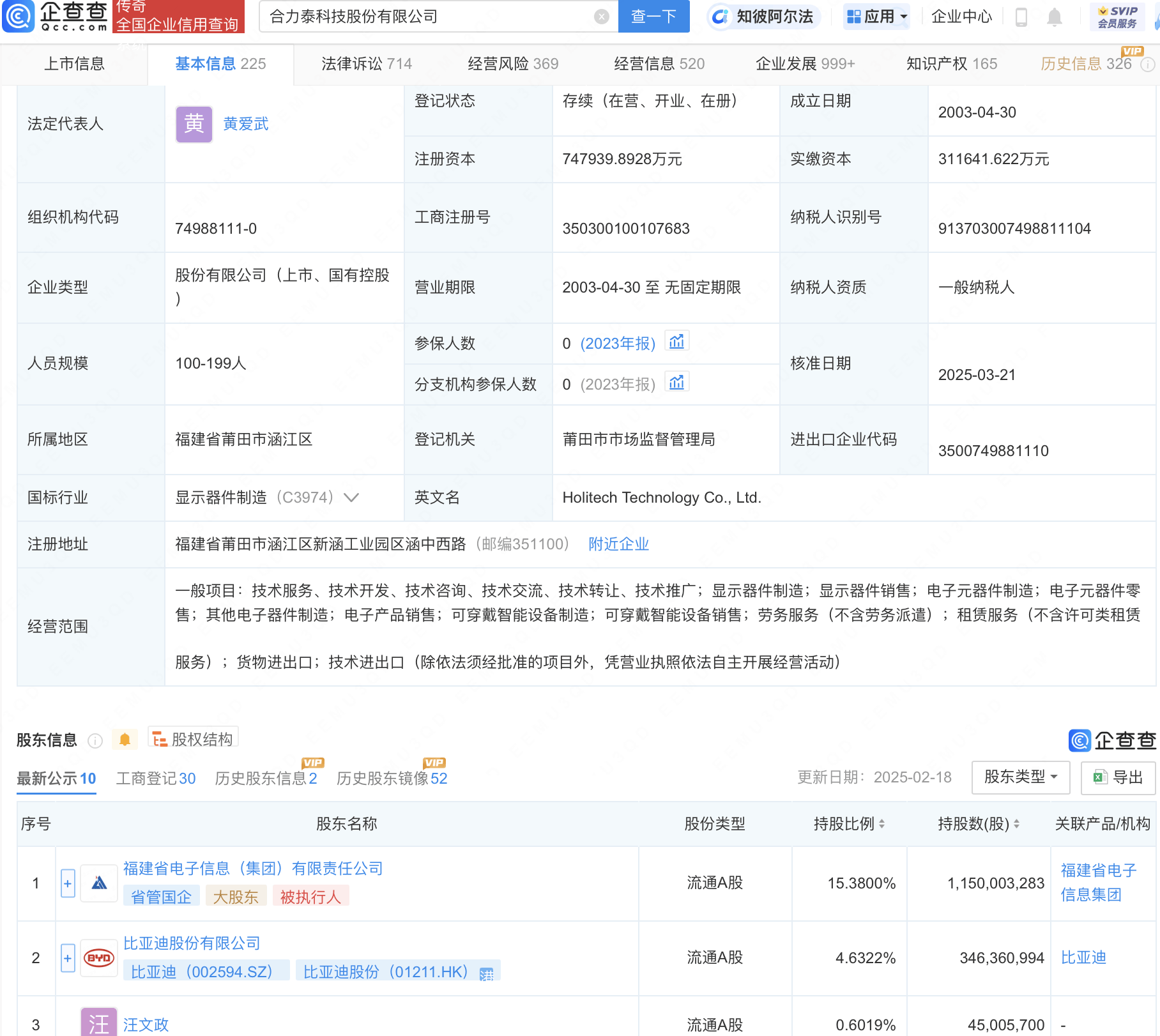This screenshot has height=1036, width=1160.
Task: Click the 黄 avatar of legal representative
Action: pyautogui.click(x=194, y=124)
